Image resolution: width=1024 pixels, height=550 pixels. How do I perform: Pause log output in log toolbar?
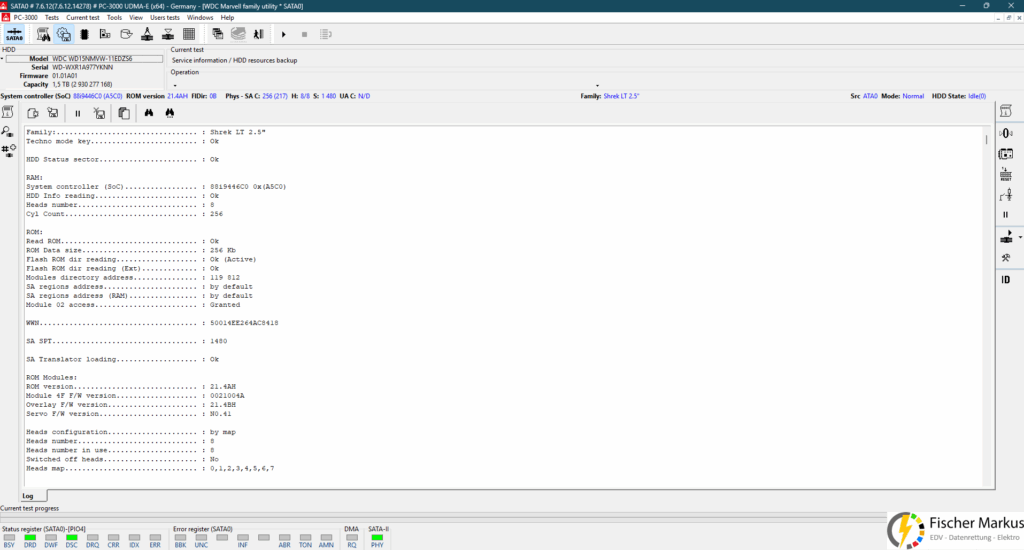(x=78, y=114)
